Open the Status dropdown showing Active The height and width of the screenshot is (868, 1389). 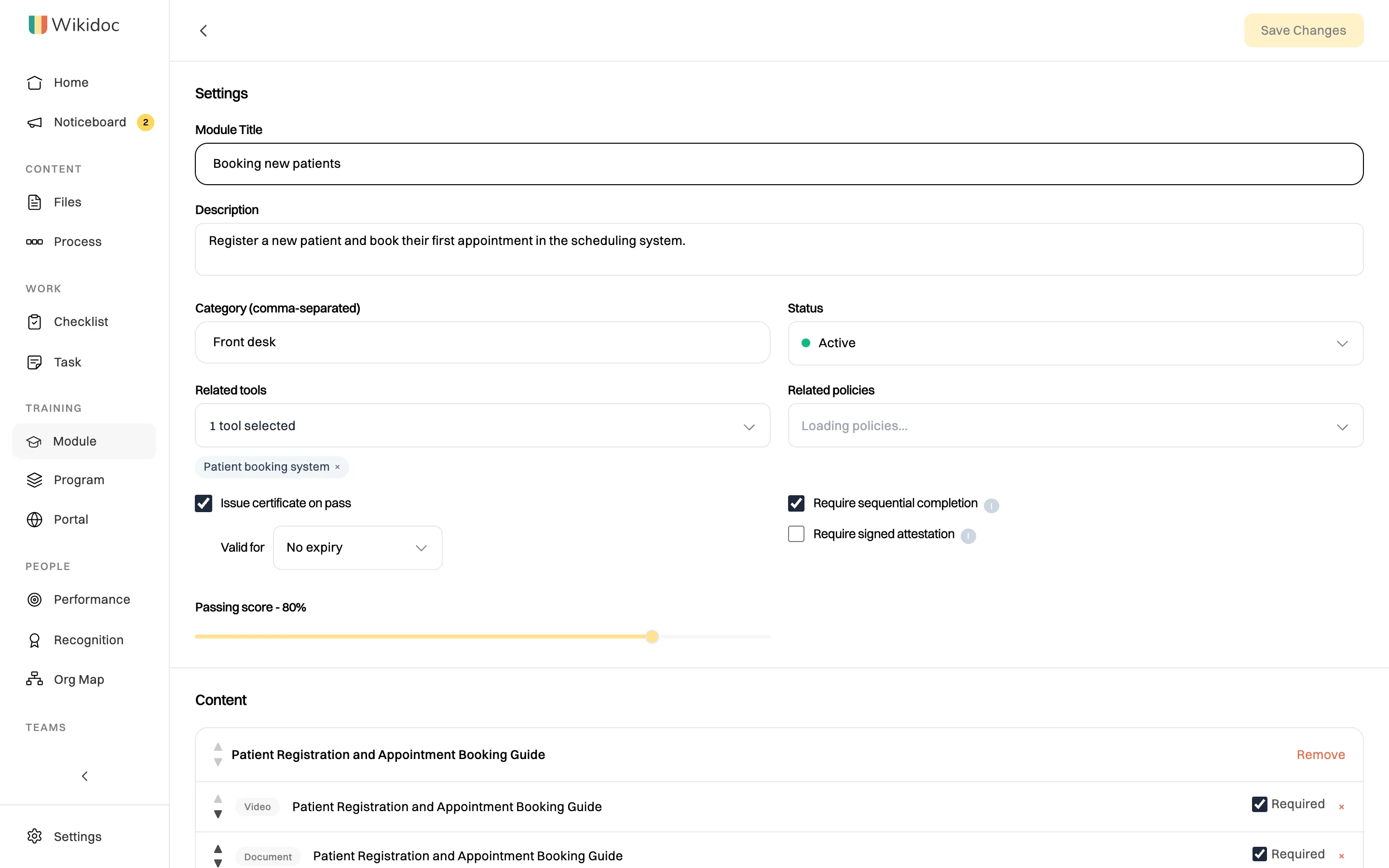click(1075, 343)
